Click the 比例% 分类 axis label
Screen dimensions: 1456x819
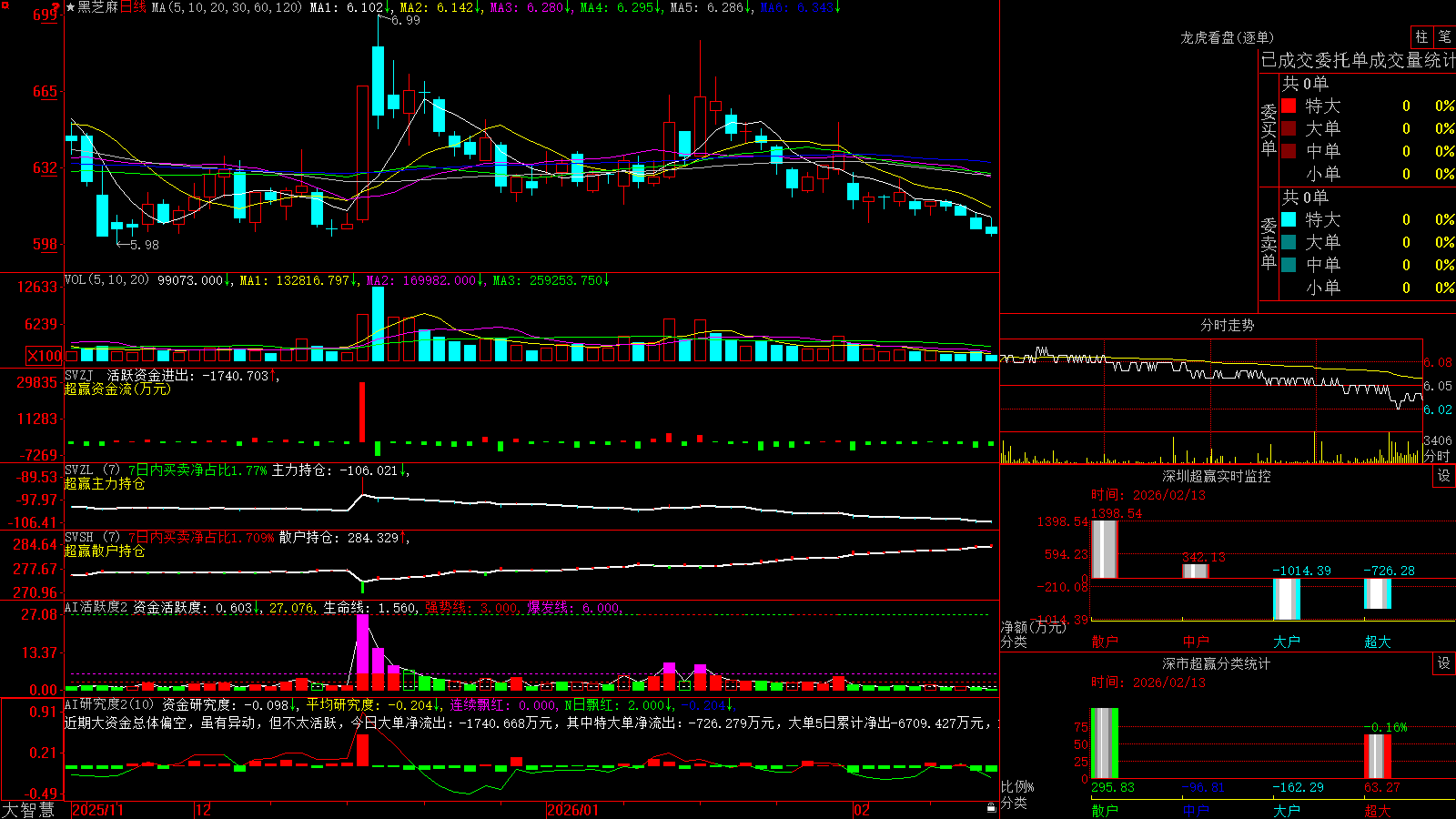pos(1017,794)
